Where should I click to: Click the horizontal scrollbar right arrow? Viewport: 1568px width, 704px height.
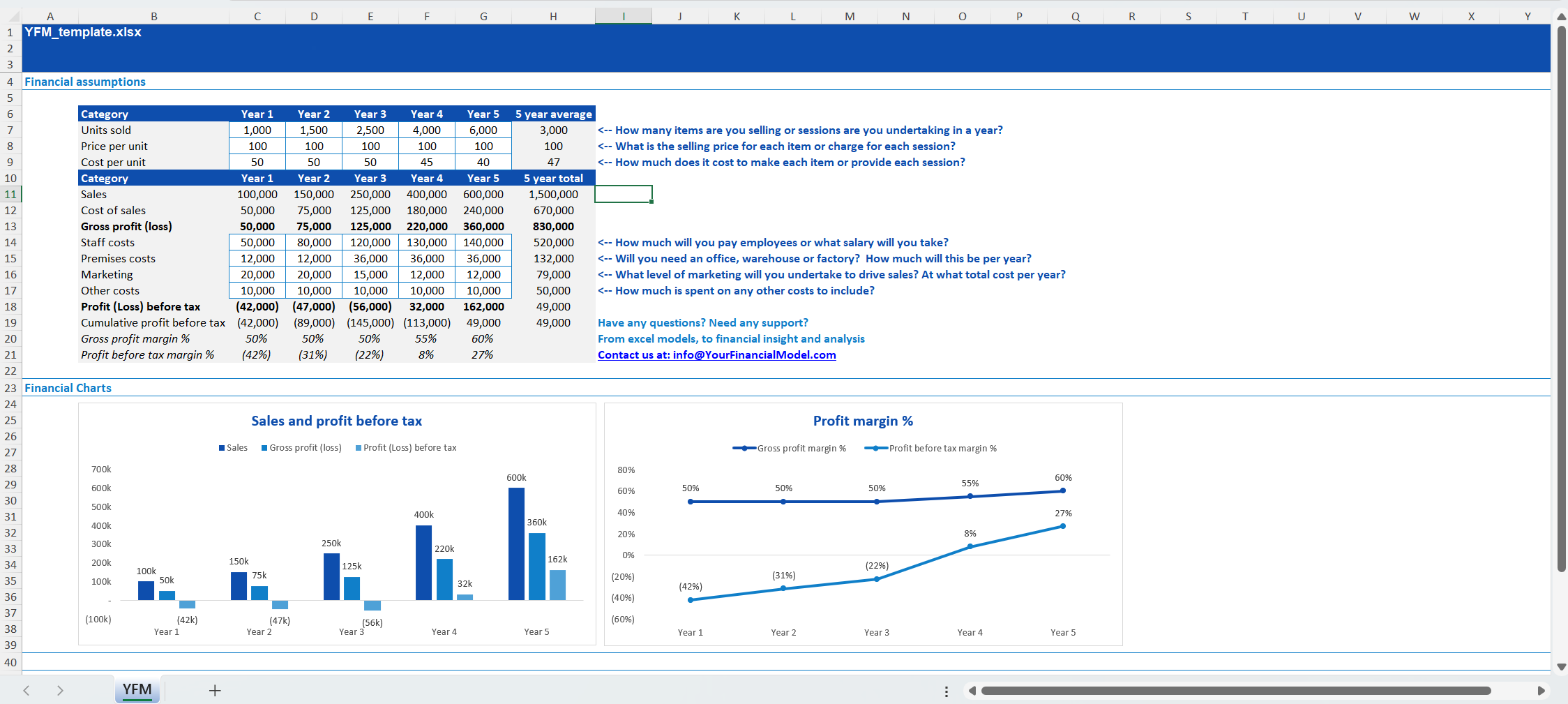[x=1541, y=691]
